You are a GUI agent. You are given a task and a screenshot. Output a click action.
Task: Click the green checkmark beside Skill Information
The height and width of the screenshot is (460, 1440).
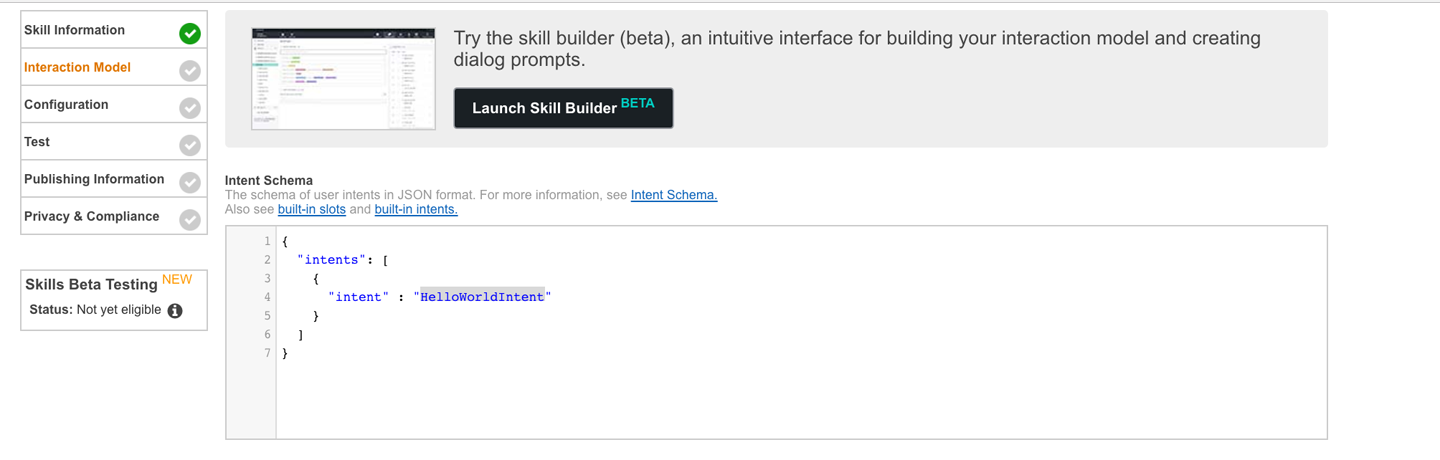(190, 33)
